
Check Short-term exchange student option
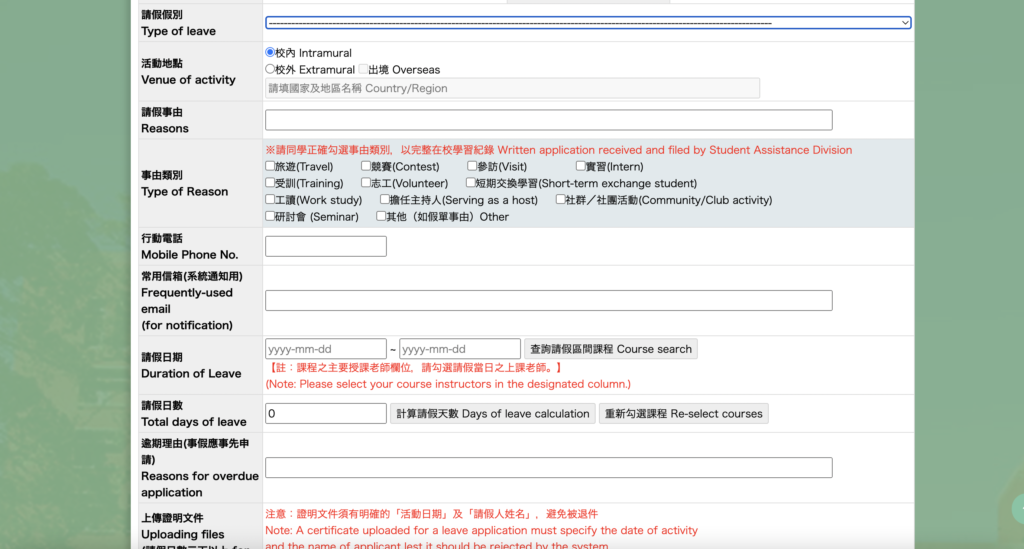coord(471,183)
